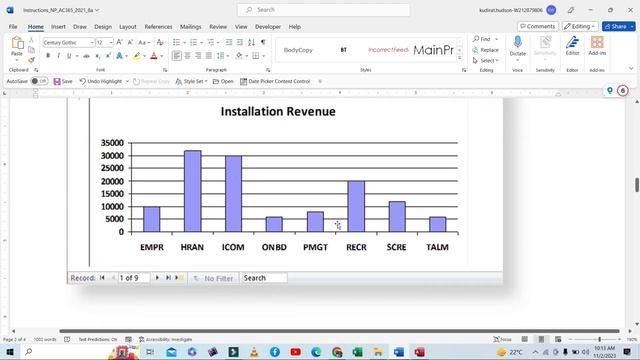Expand bullets list dropdown
Image resolution: width=640 pixels, height=360 pixels.
pyautogui.click(x=184, y=42)
